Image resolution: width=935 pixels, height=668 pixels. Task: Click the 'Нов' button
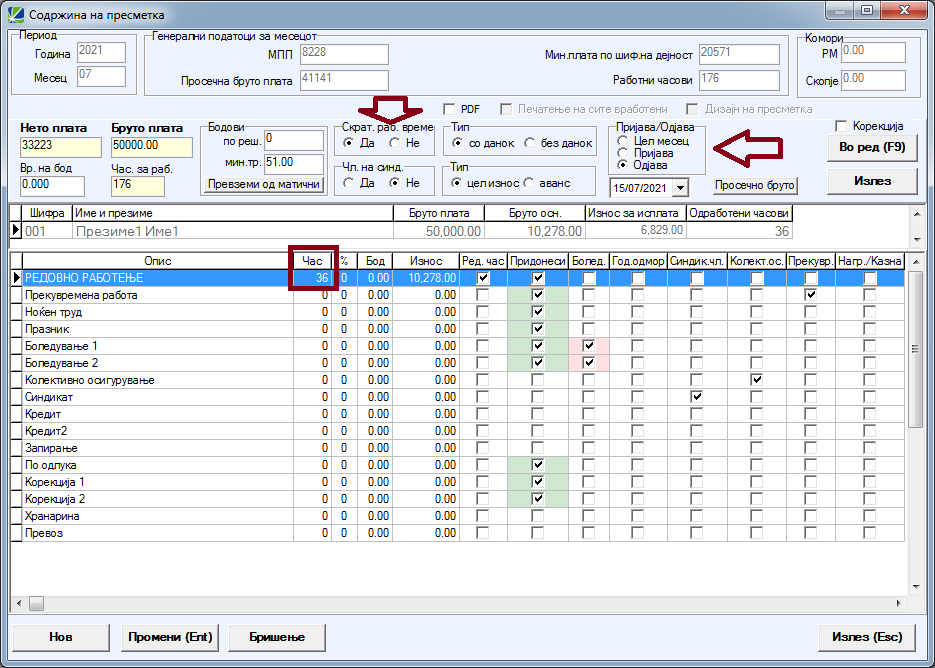click(61, 637)
